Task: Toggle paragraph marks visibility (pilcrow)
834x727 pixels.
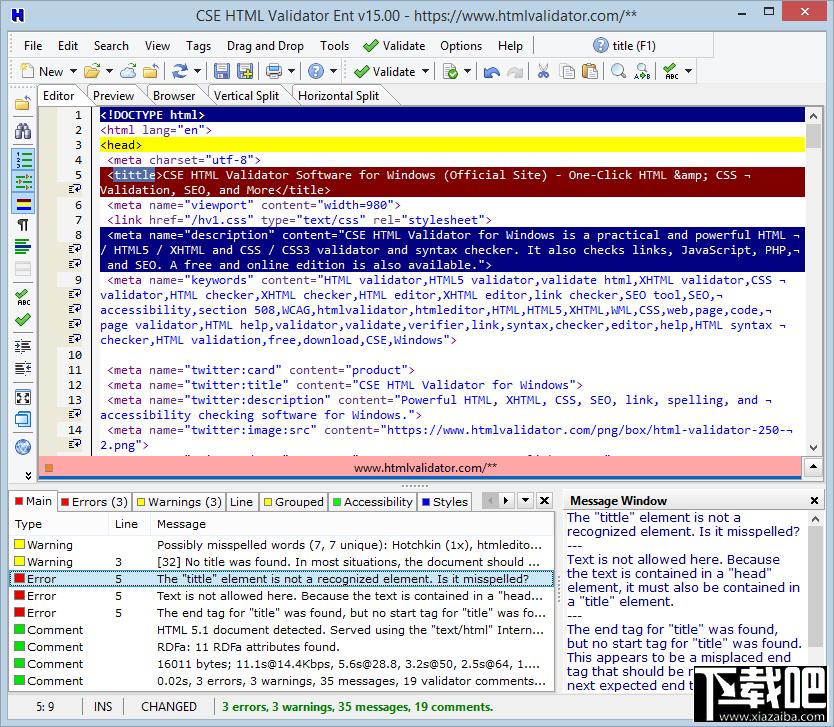Action: point(23,225)
